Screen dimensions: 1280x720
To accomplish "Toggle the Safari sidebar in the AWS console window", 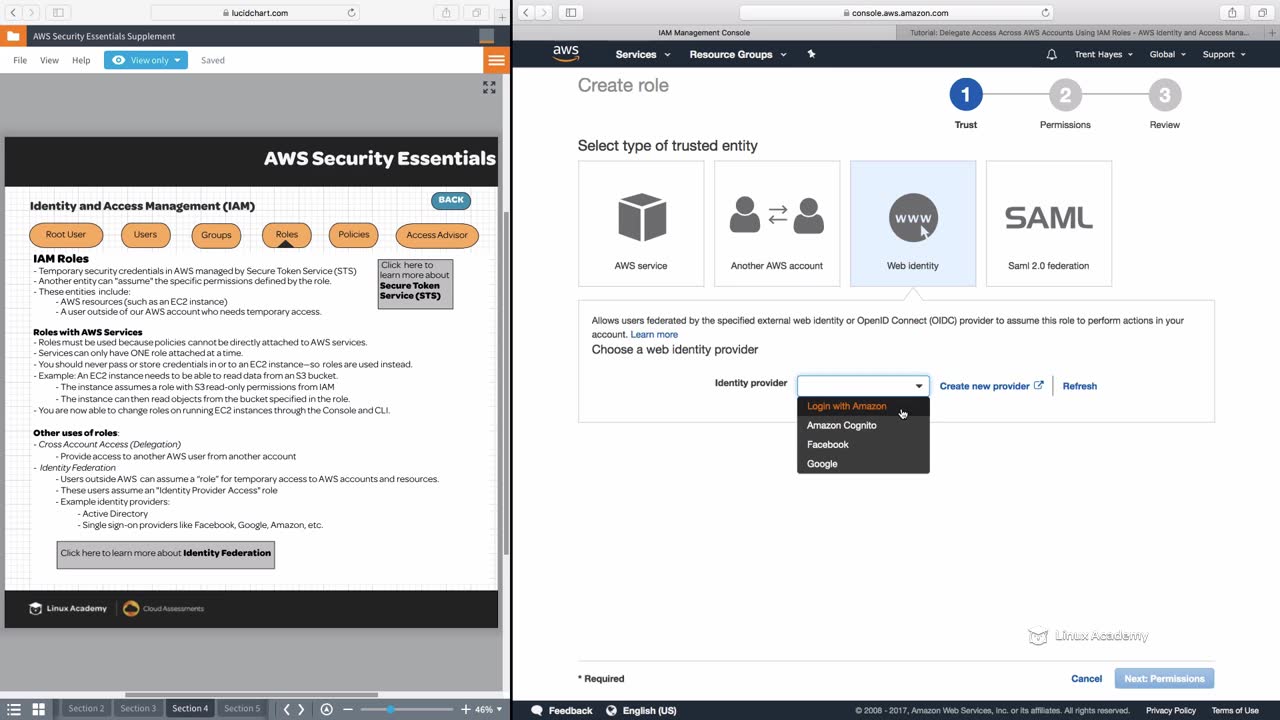I will [571, 13].
